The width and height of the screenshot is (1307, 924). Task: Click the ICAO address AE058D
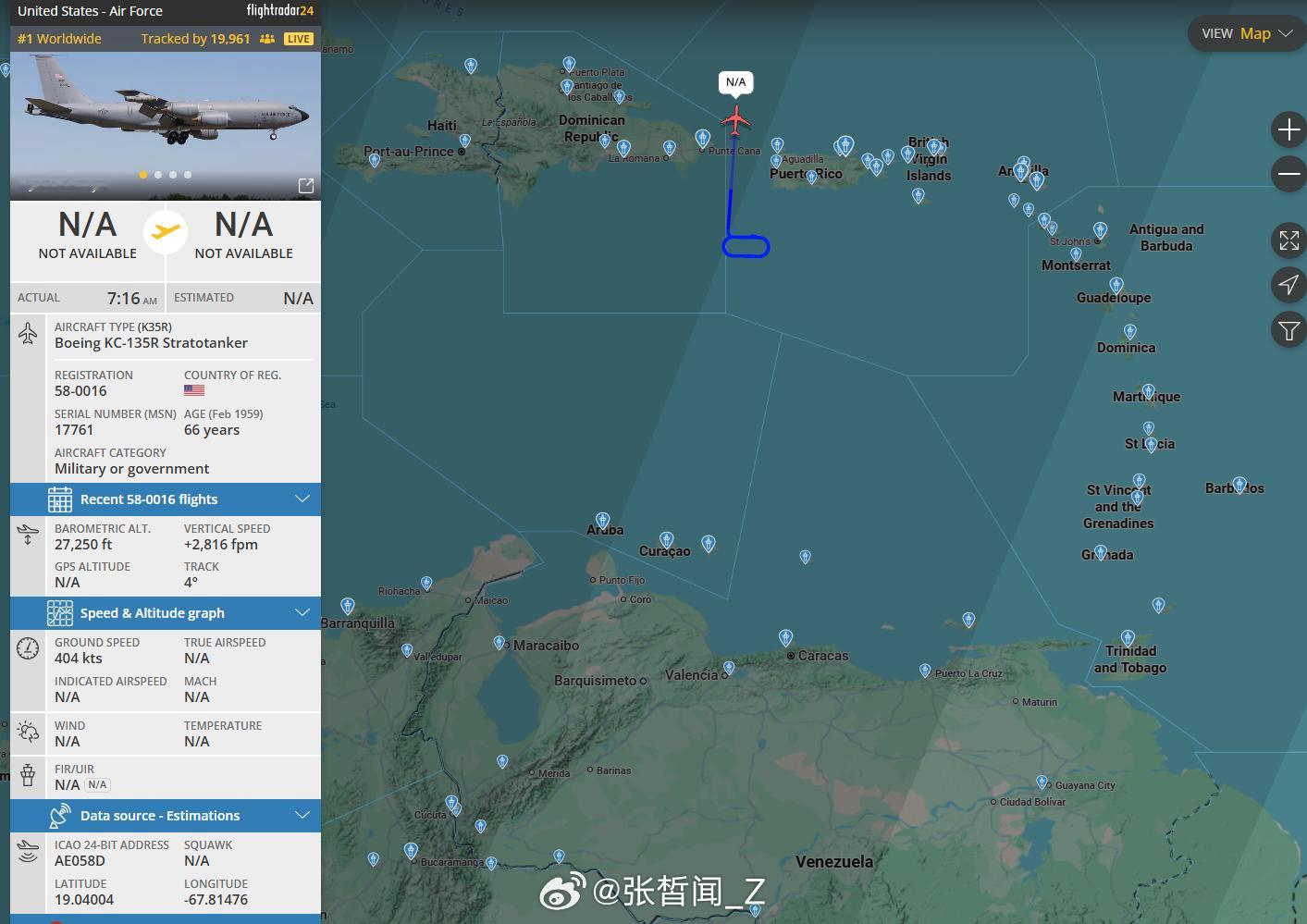point(80,861)
